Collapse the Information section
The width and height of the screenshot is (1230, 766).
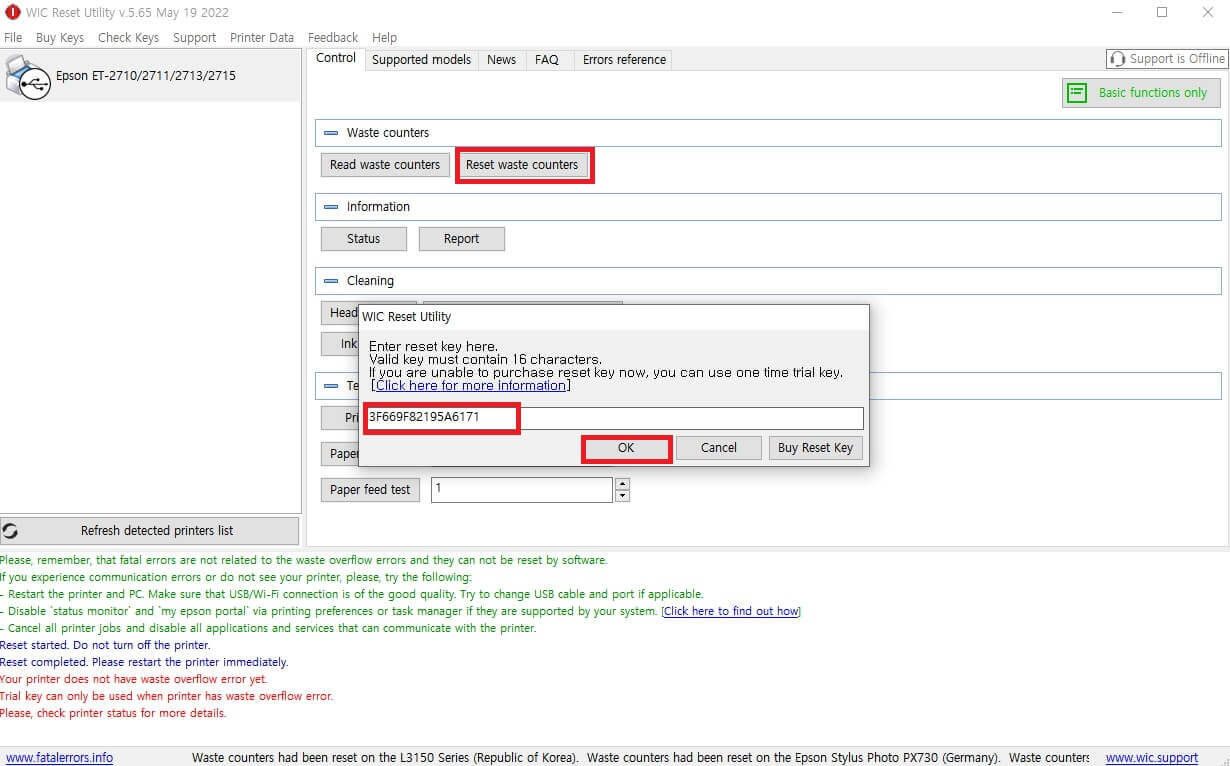[331, 207]
